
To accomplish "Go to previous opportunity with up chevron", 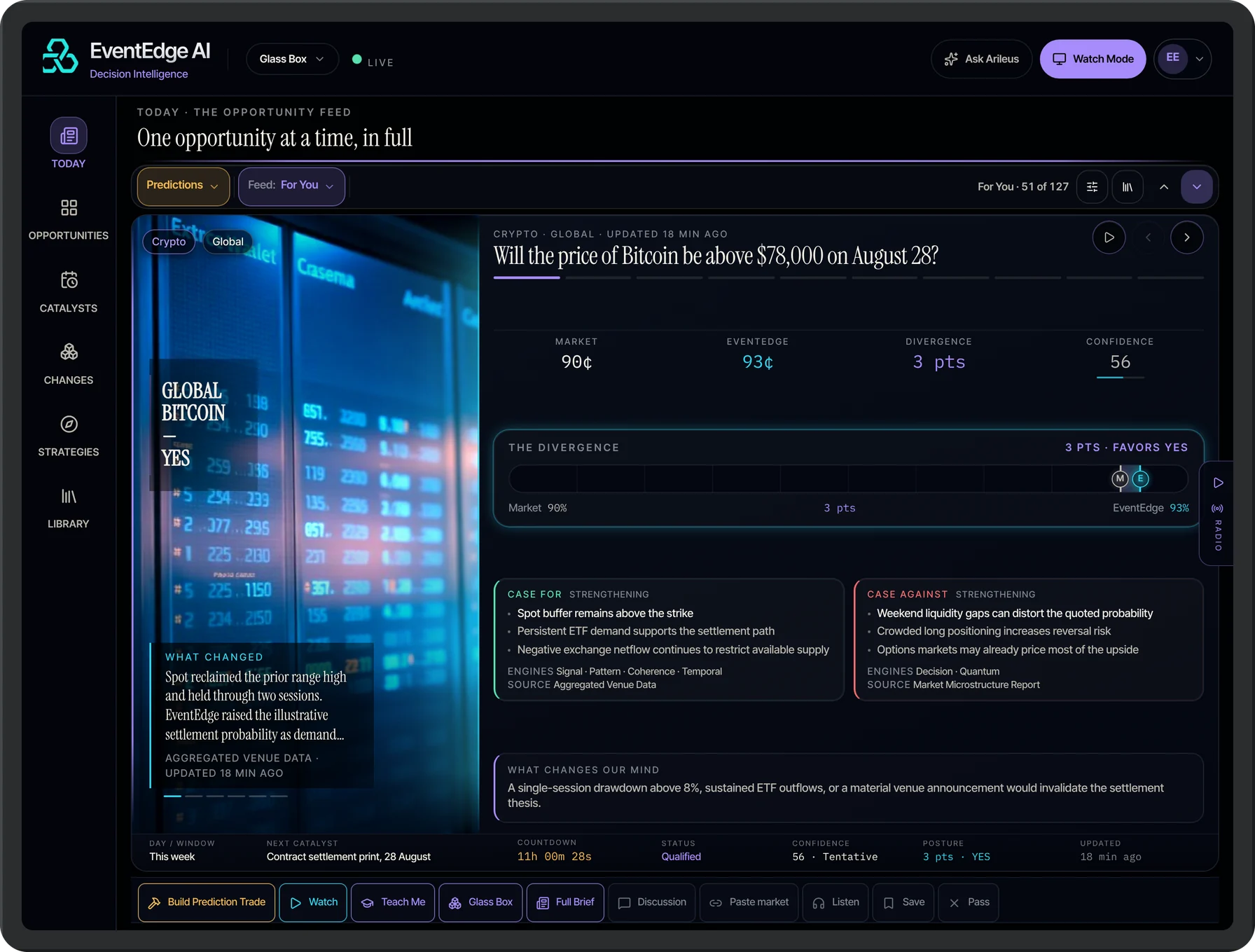I will [1164, 187].
